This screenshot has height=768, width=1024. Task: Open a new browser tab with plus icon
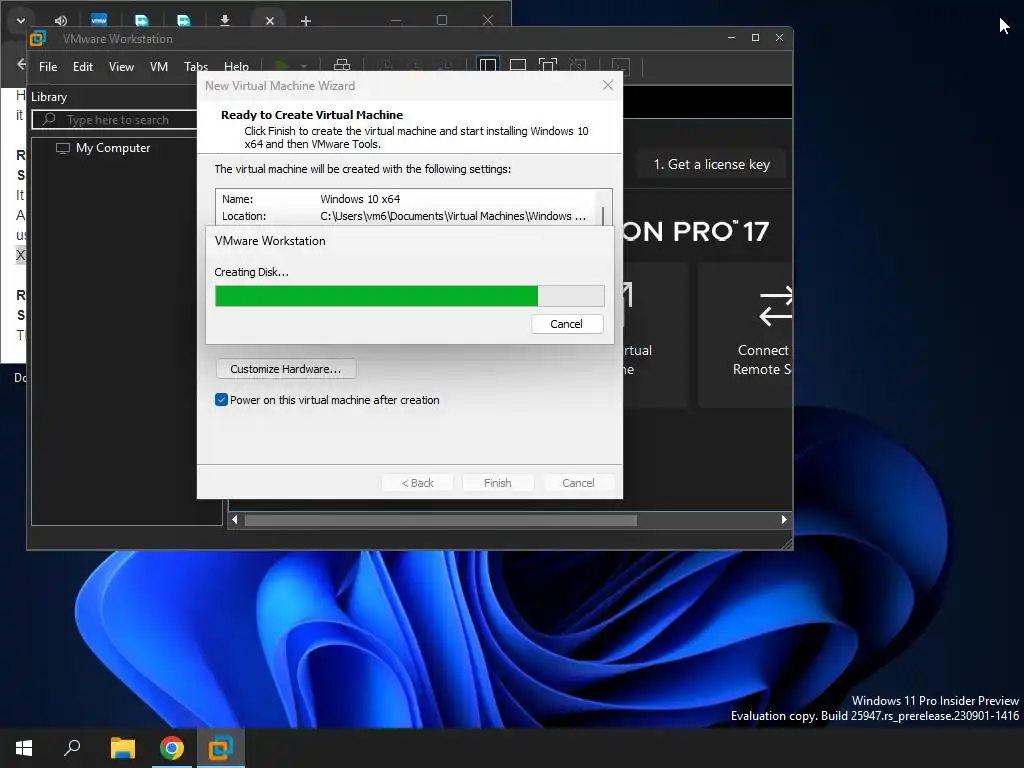click(x=306, y=21)
